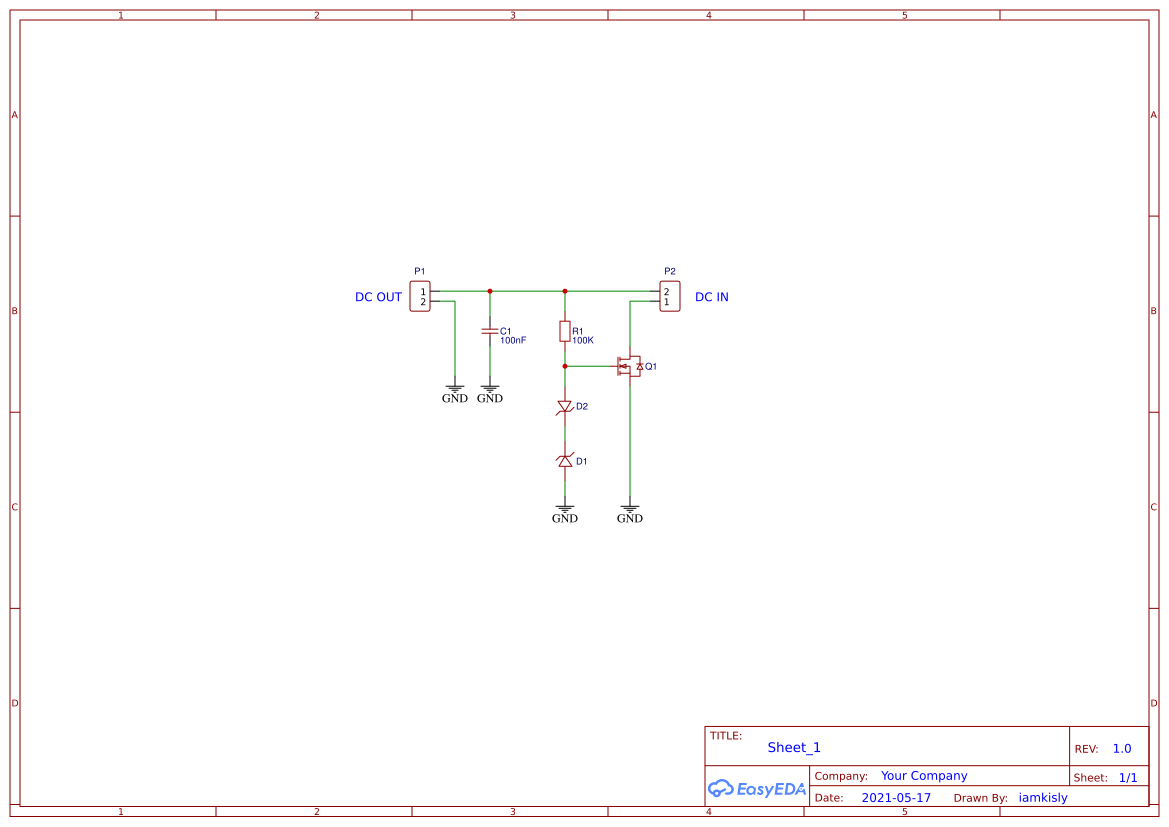
Task: Click the revision value 1.0
Action: click(1120, 748)
